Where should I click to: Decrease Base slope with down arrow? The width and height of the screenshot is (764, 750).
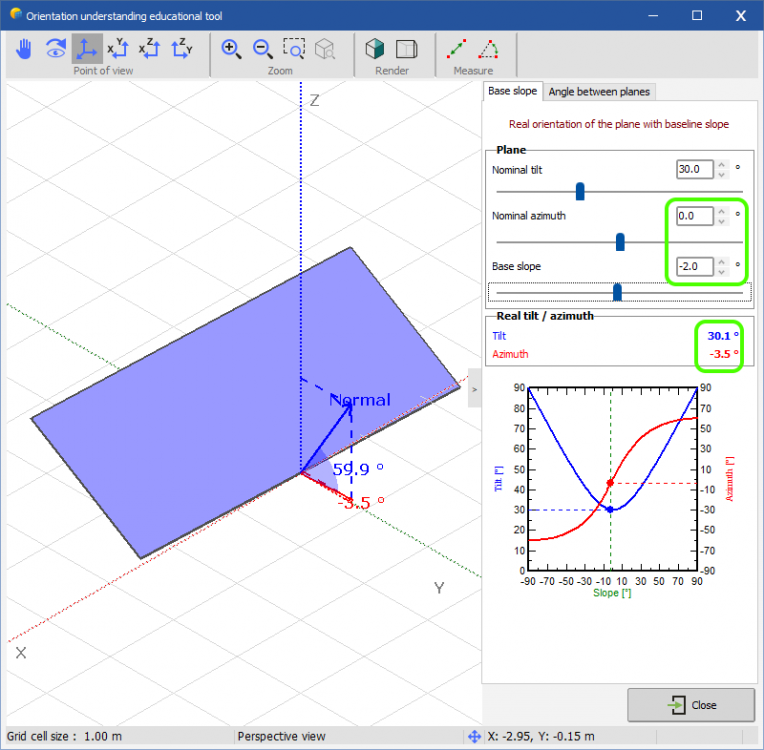(722, 272)
